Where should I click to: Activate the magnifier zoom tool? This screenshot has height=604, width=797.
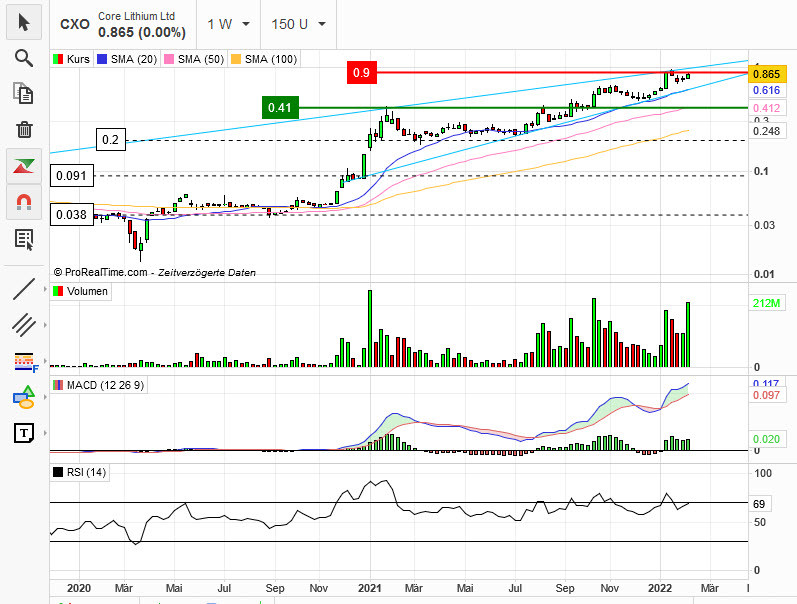(x=24, y=57)
